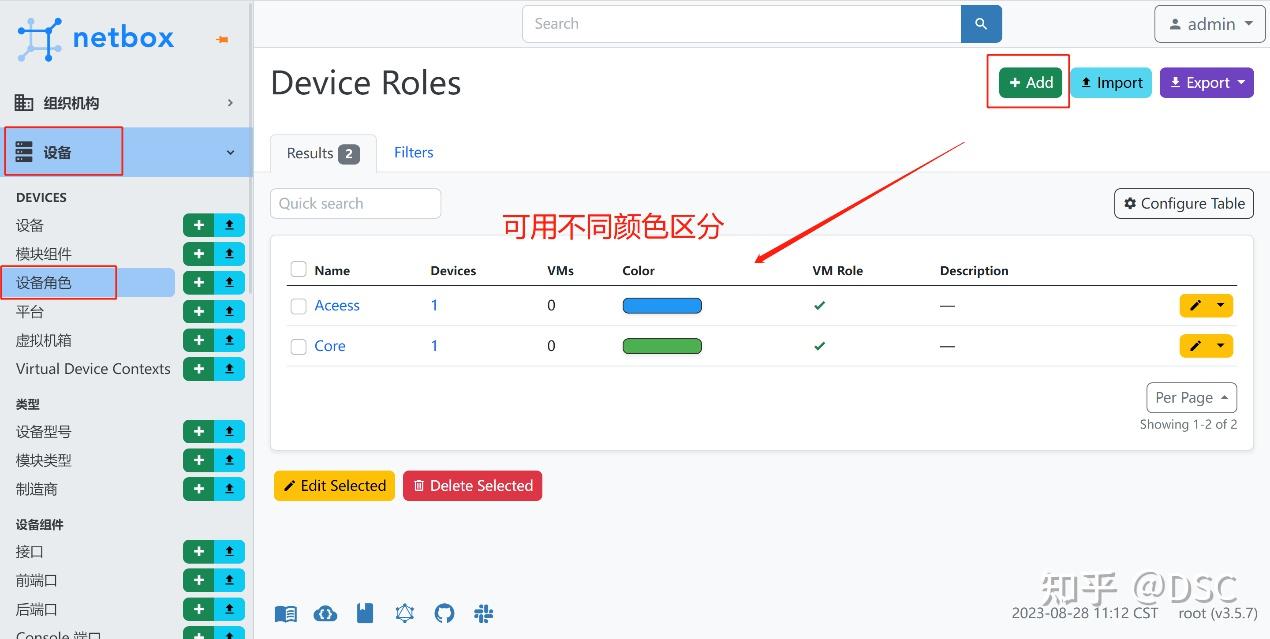
Task: Click the green plus icon next to 平台
Action: coord(199,311)
